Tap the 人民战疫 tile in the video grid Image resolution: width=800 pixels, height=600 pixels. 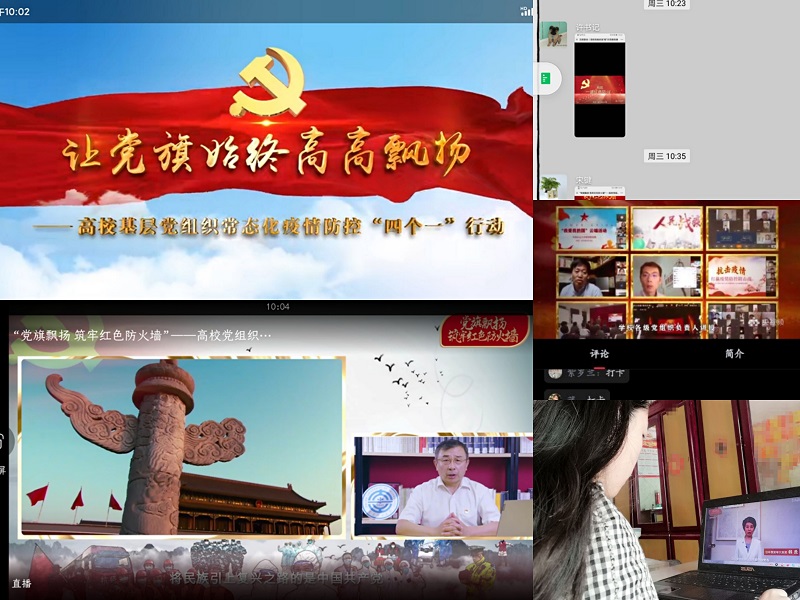(x=667, y=228)
